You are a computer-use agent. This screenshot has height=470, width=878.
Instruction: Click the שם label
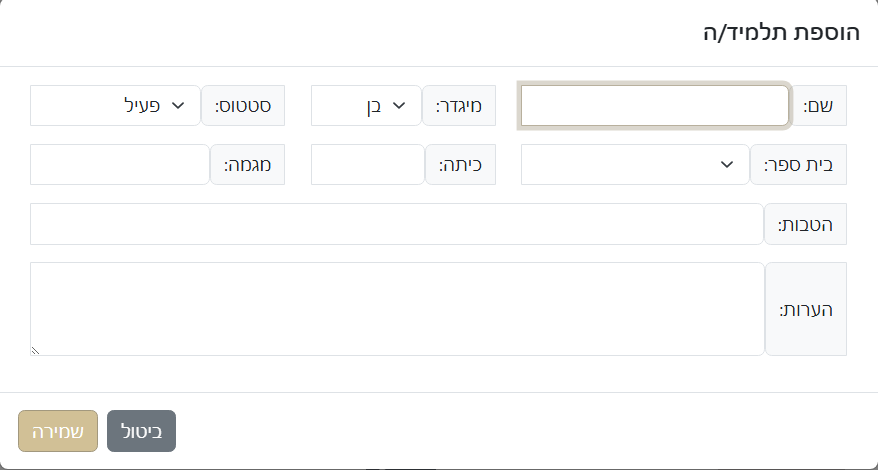tap(819, 106)
